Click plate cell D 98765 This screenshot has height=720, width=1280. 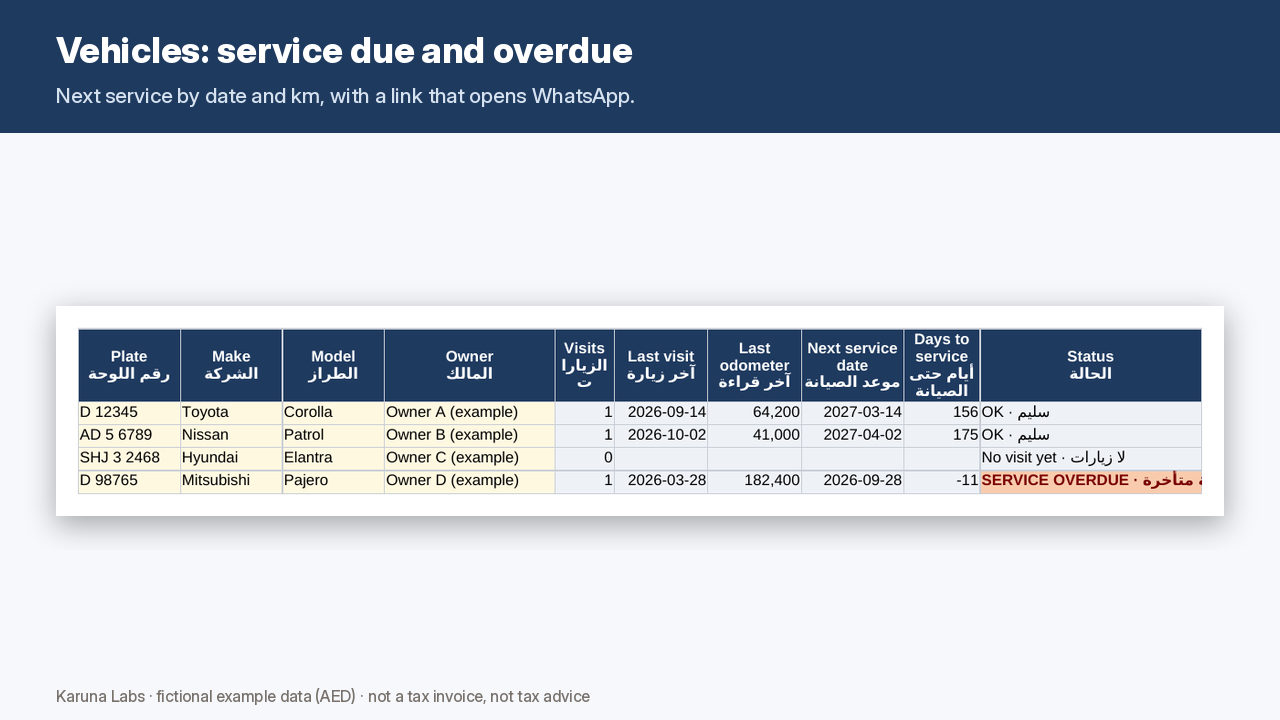click(x=129, y=481)
